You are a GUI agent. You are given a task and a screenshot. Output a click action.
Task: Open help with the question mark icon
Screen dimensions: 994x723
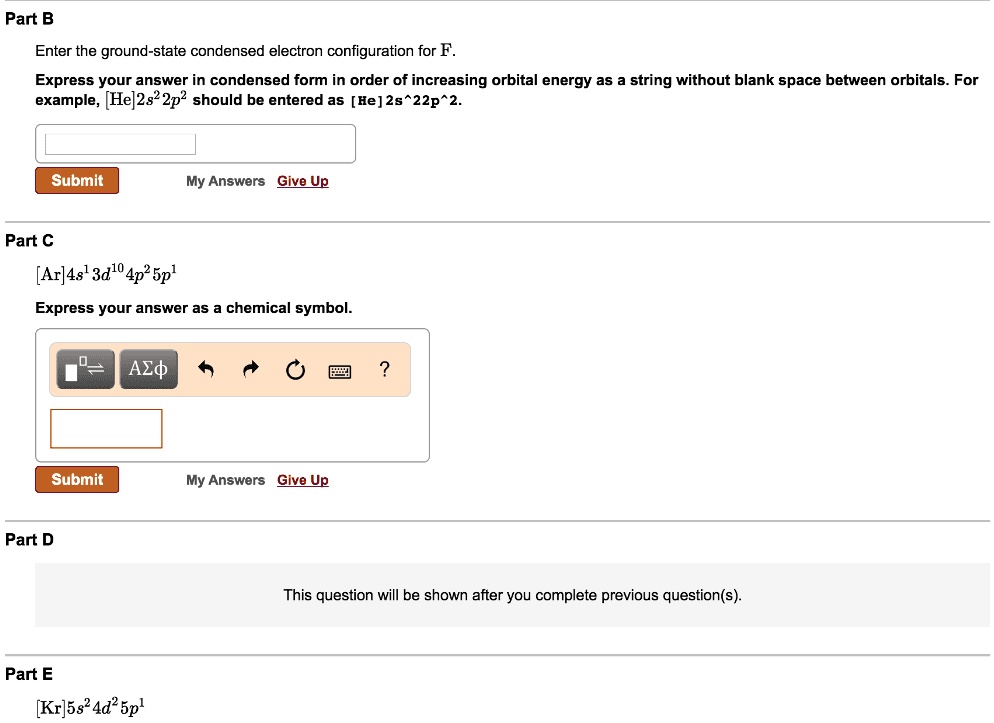pyautogui.click(x=385, y=370)
